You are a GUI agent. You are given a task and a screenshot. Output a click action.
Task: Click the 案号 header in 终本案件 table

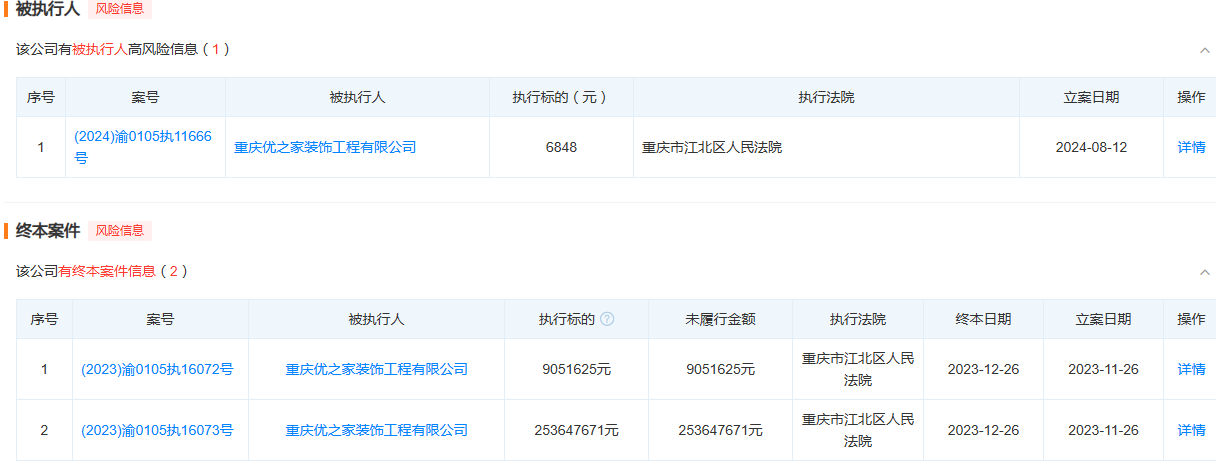160,319
